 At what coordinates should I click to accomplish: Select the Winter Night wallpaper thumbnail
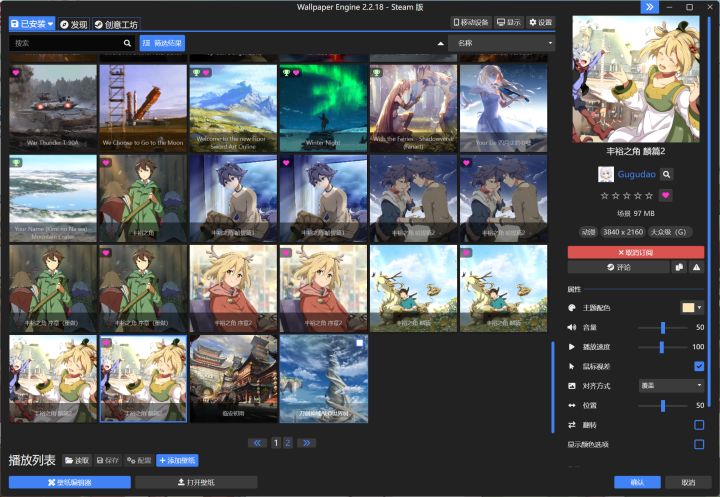point(322,107)
